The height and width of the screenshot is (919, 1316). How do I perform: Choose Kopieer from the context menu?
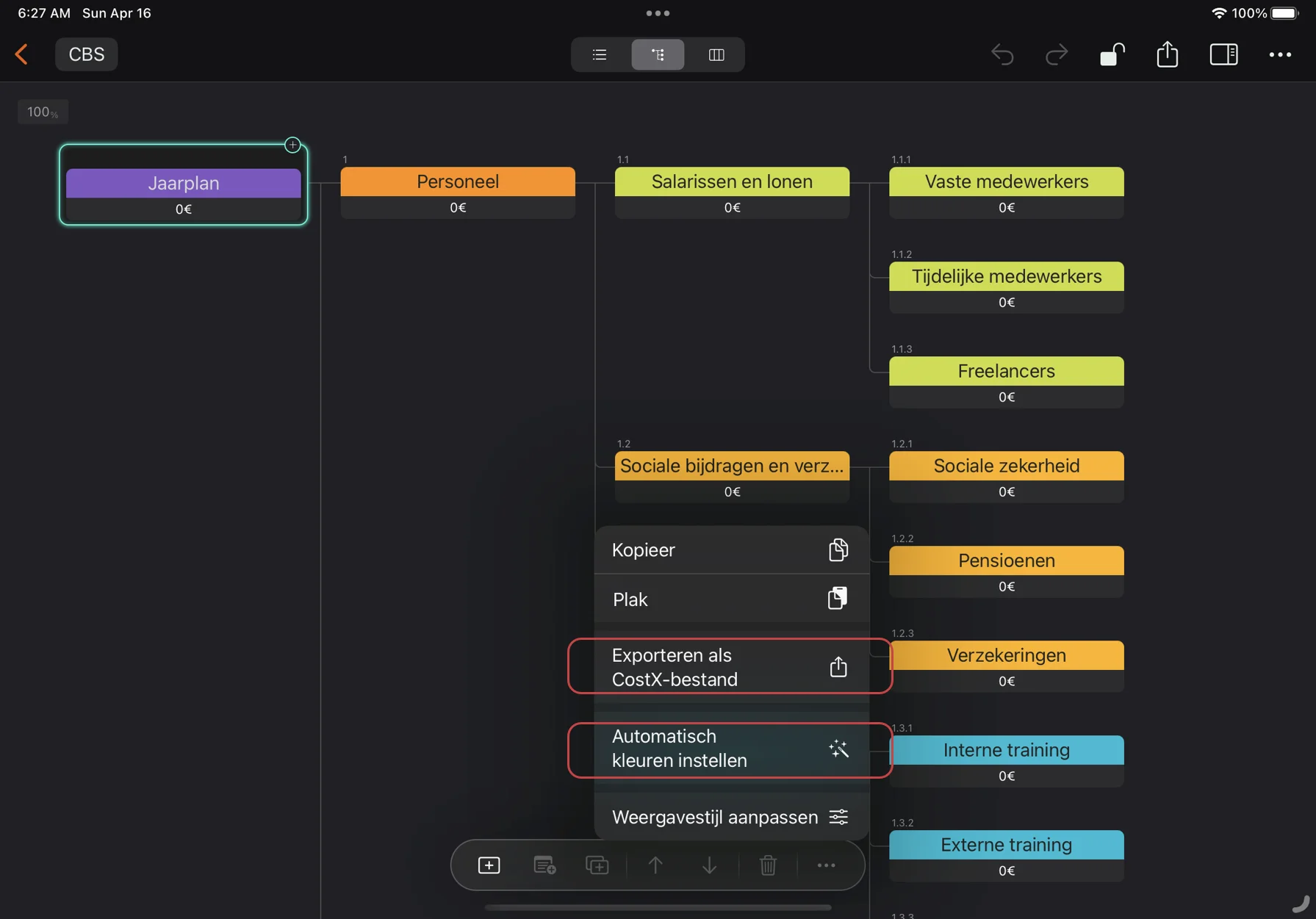[730, 550]
